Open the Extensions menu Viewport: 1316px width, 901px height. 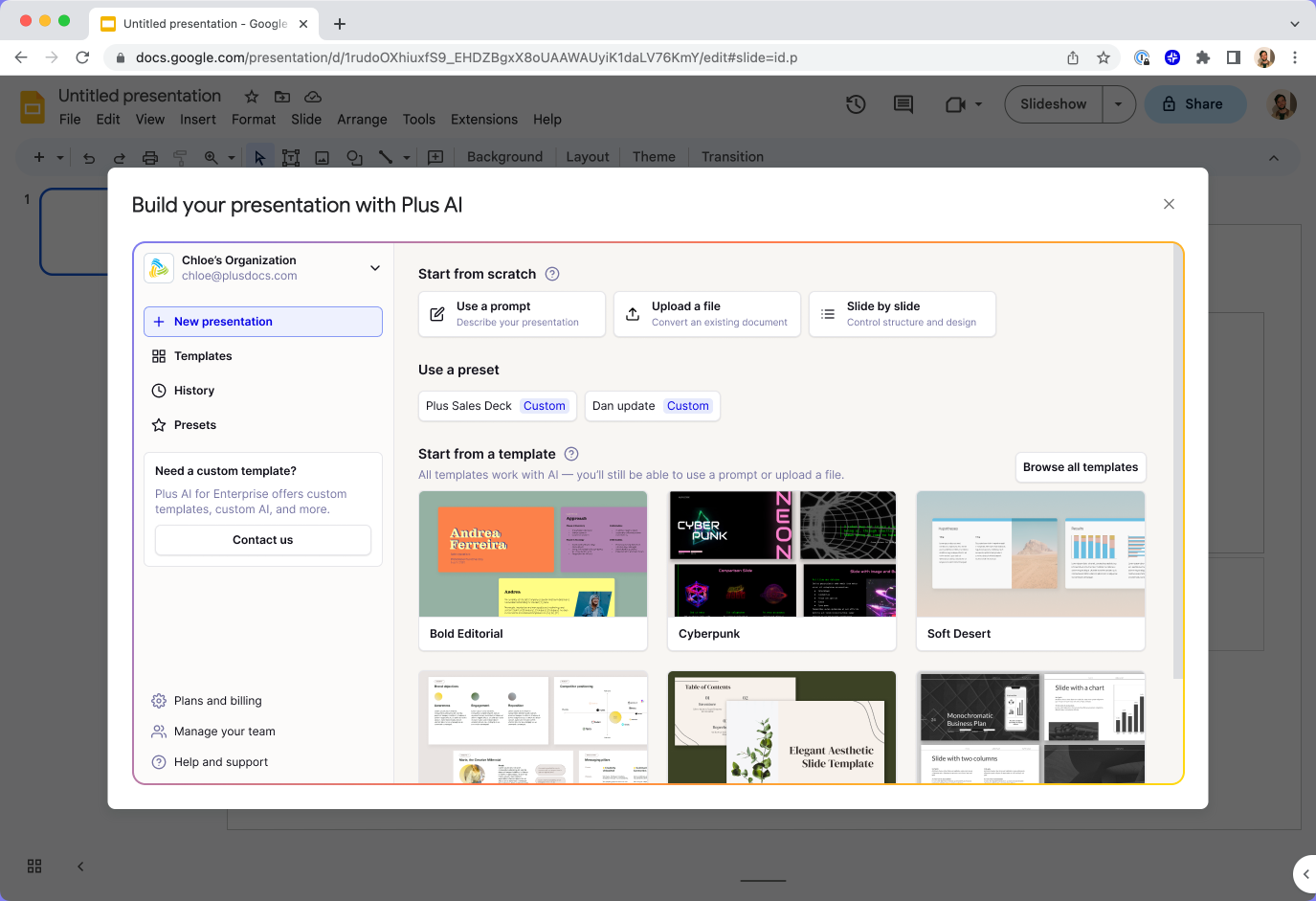click(x=484, y=120)
